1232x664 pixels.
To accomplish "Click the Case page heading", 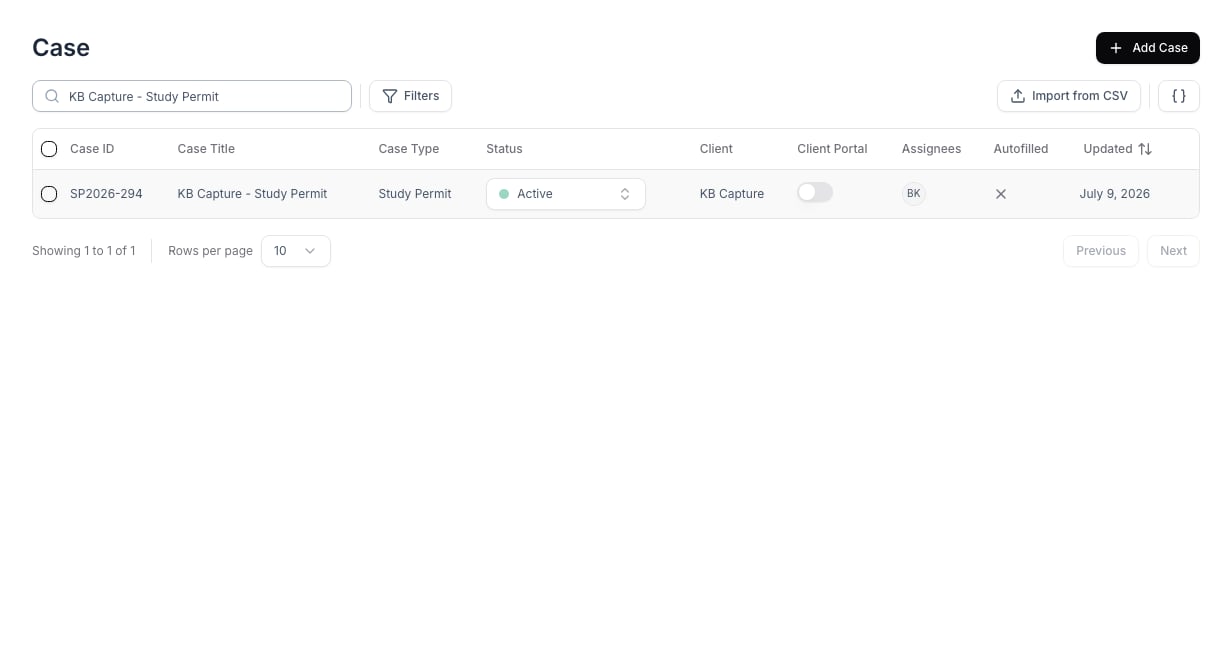I will click(x=61, y=48).
